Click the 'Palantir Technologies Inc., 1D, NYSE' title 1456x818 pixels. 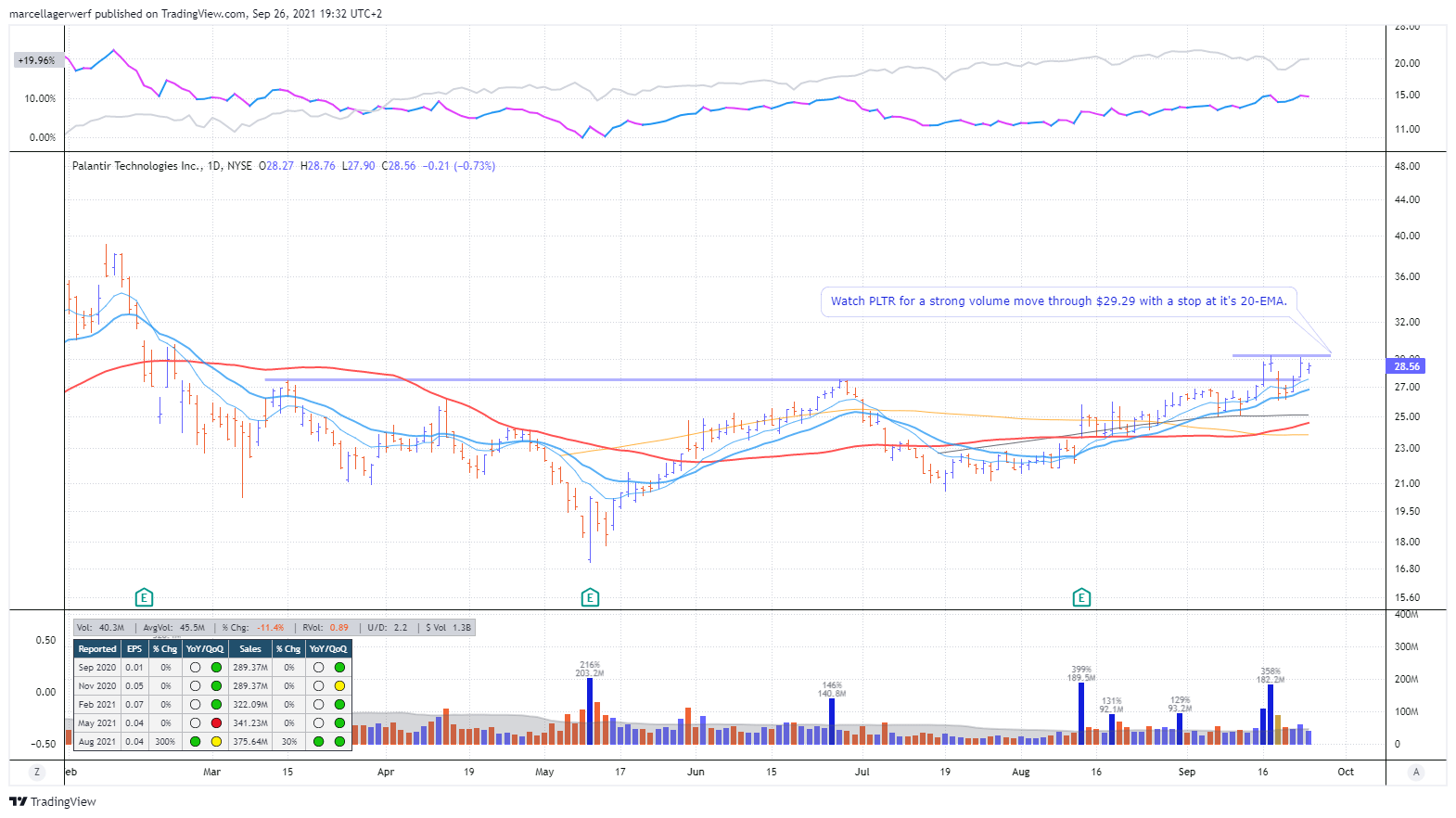(162, 166)
